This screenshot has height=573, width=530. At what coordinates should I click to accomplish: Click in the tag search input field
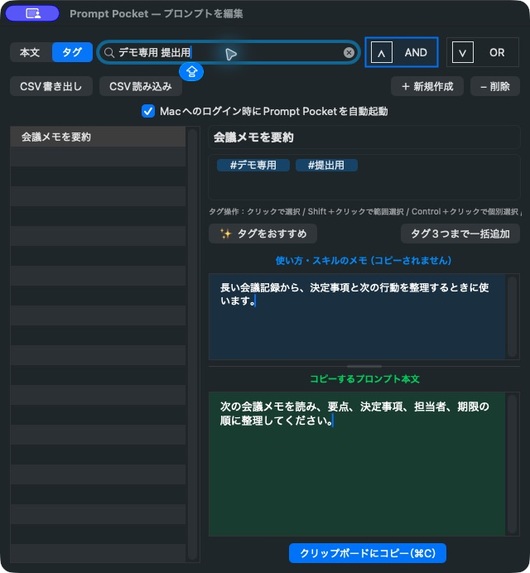point(228,53)
